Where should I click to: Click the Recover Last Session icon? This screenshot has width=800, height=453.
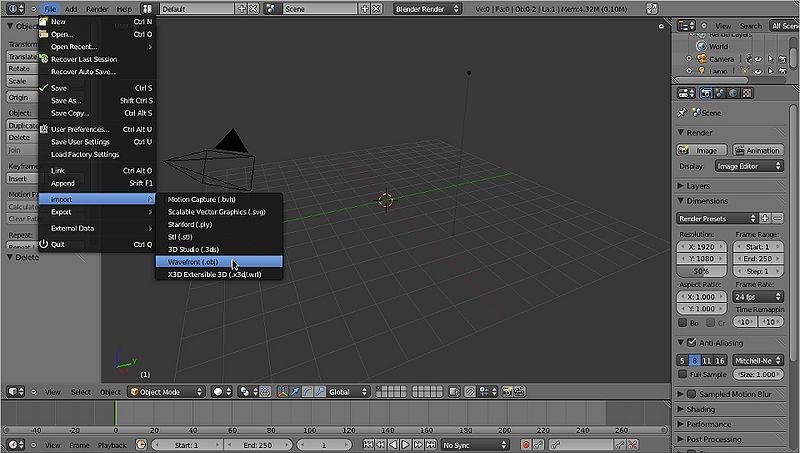point(43,59)
